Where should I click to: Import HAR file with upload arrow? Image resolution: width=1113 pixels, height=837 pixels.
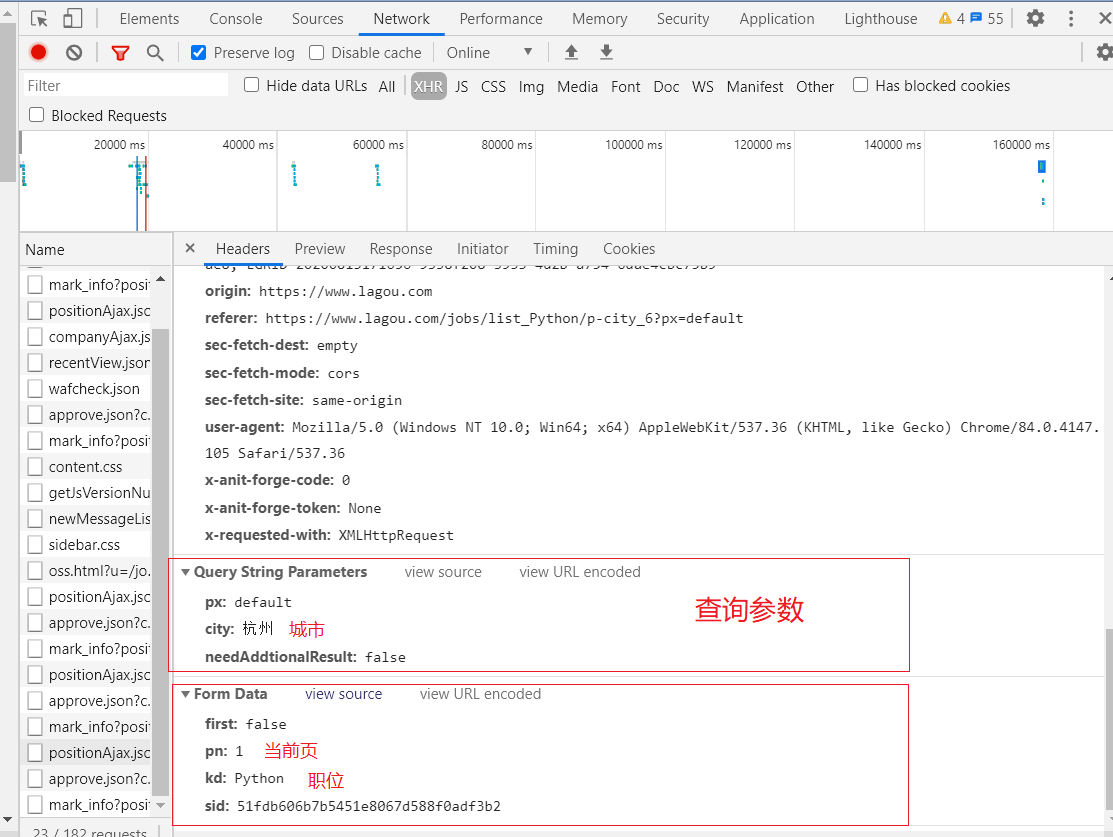click(572, 53)
